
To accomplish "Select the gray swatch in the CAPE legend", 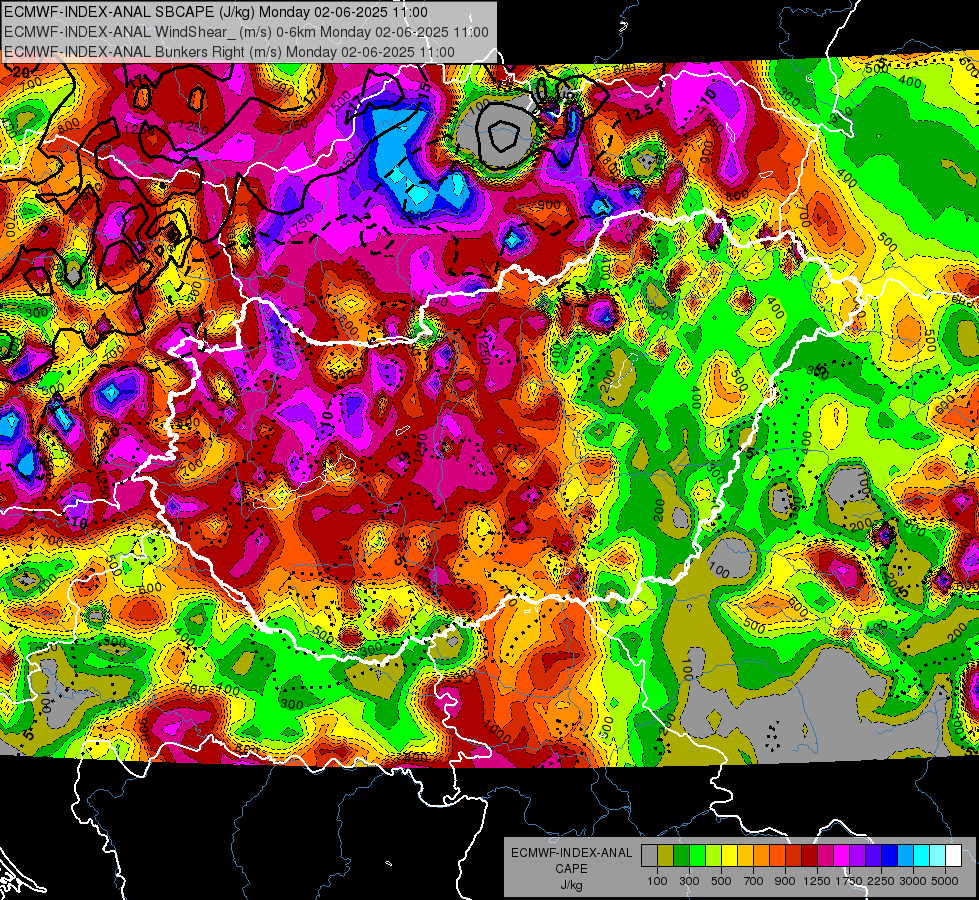I will click(649, 856).
